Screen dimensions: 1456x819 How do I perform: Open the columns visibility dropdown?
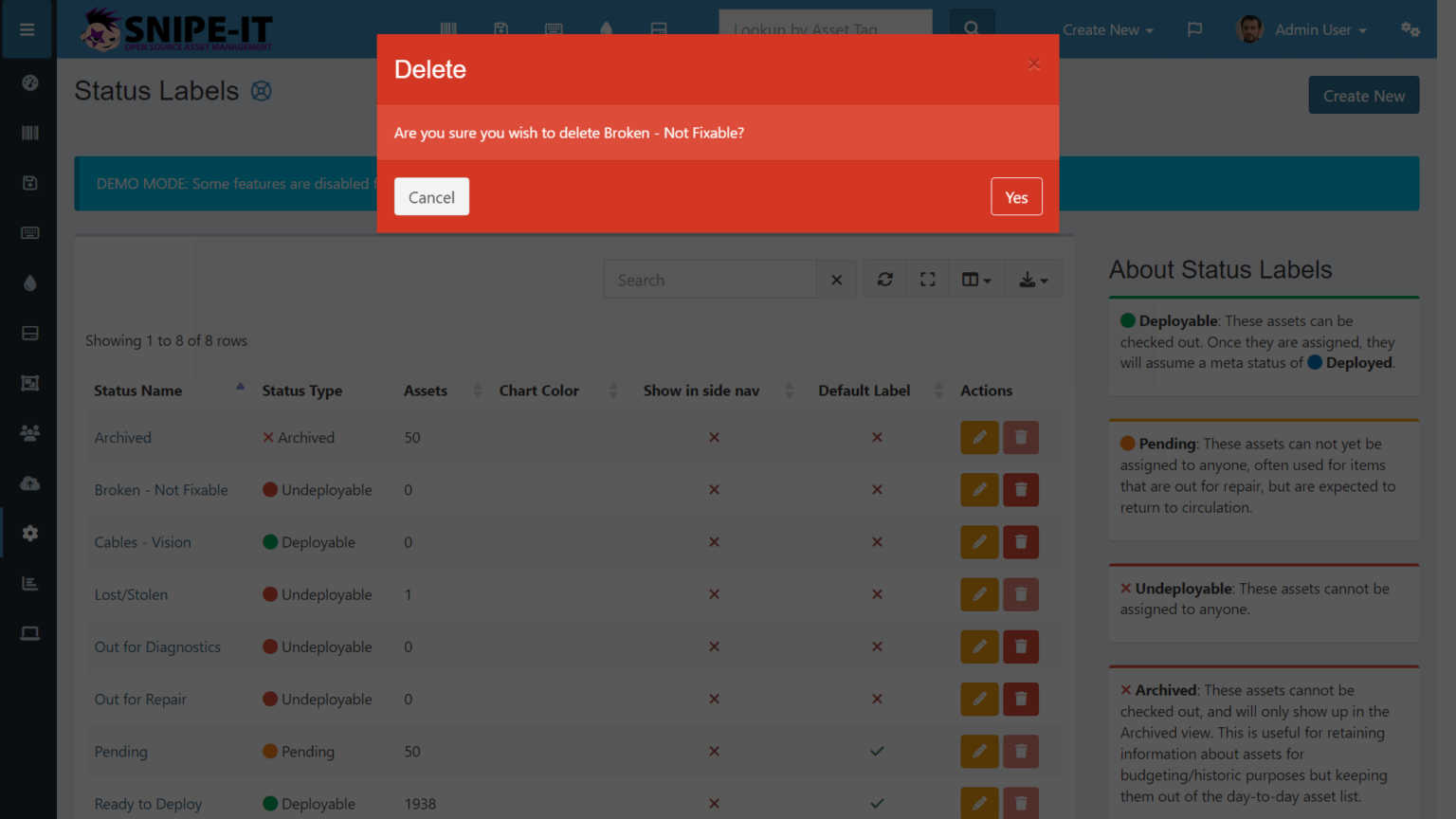(x=975, y=278)
